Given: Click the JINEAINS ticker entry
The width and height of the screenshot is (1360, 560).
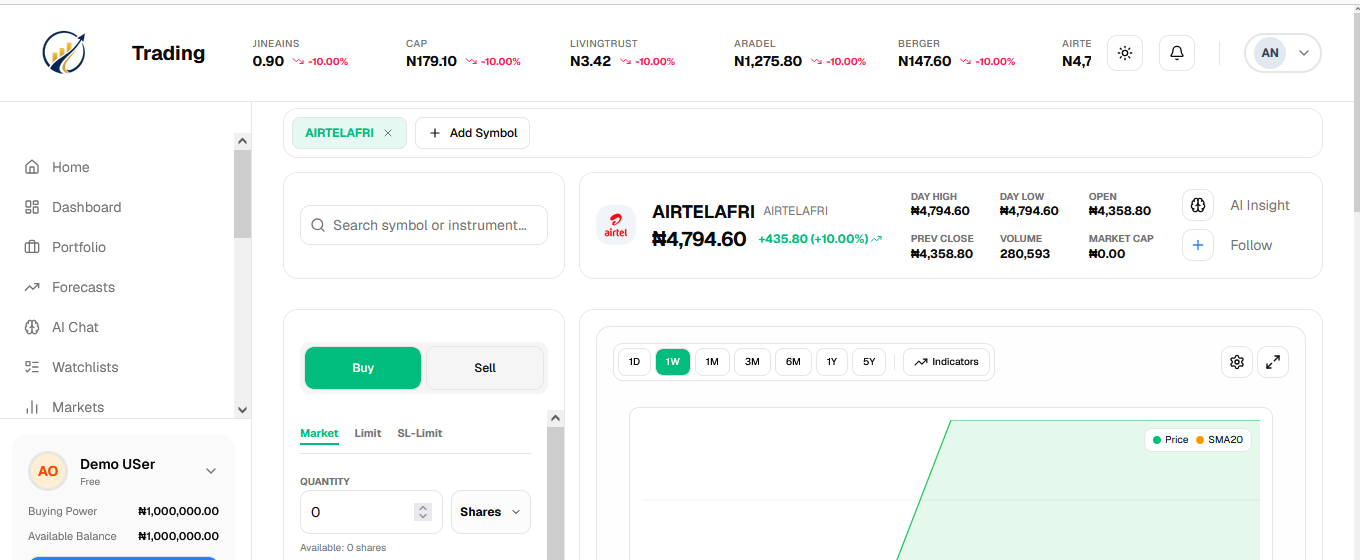Looking at the screenshot, I should (300, 53).
